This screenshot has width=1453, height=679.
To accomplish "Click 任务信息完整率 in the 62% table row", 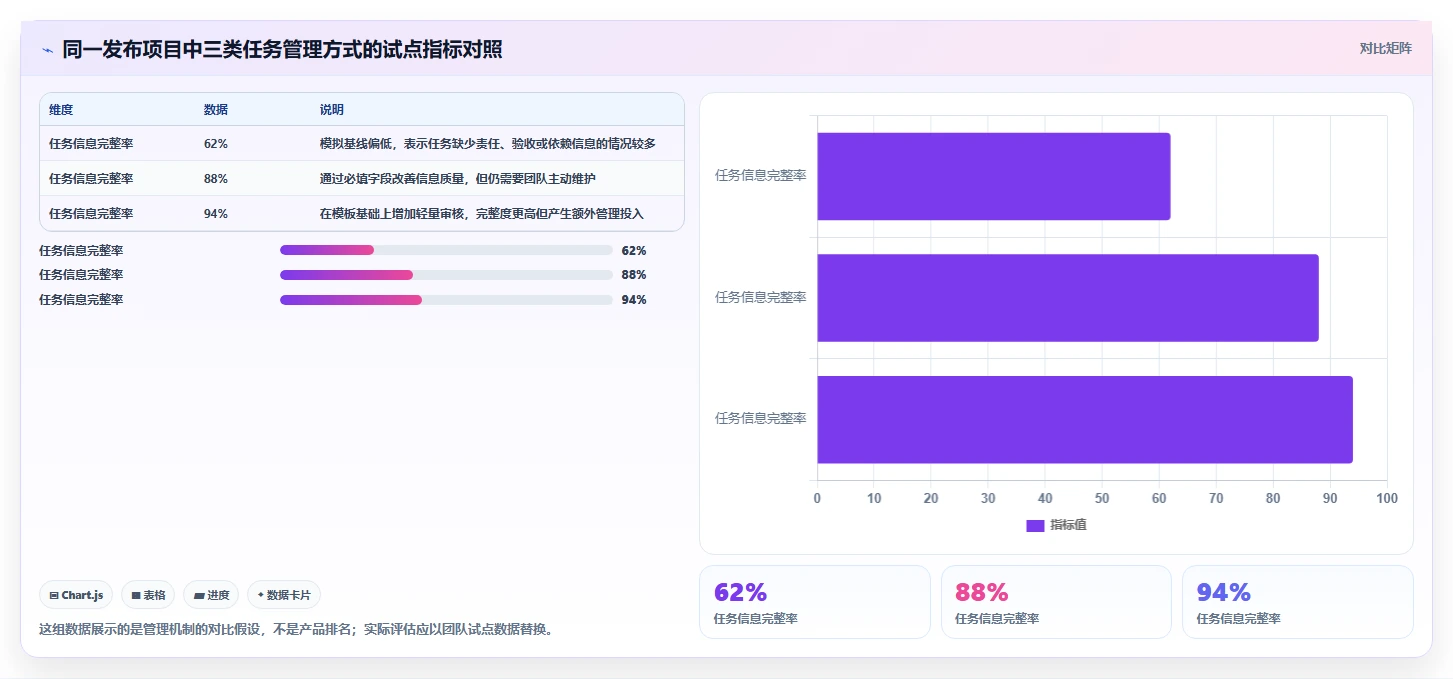I will pos(91,144).
